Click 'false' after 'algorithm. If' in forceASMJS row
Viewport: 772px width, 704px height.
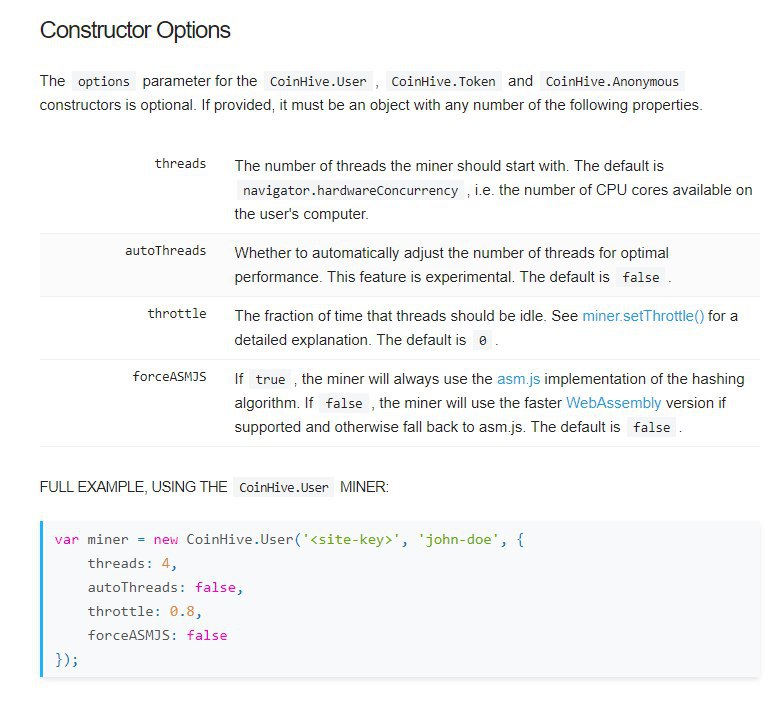coord(344,404)
